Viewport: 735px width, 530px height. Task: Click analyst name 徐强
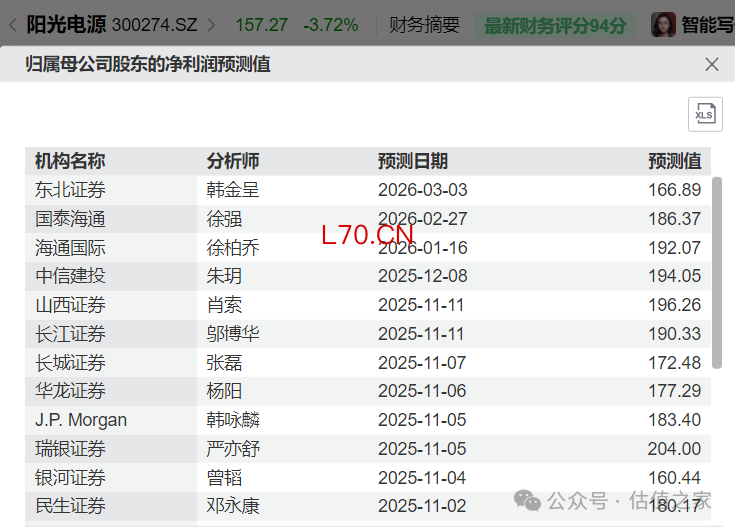click(224, 219)
